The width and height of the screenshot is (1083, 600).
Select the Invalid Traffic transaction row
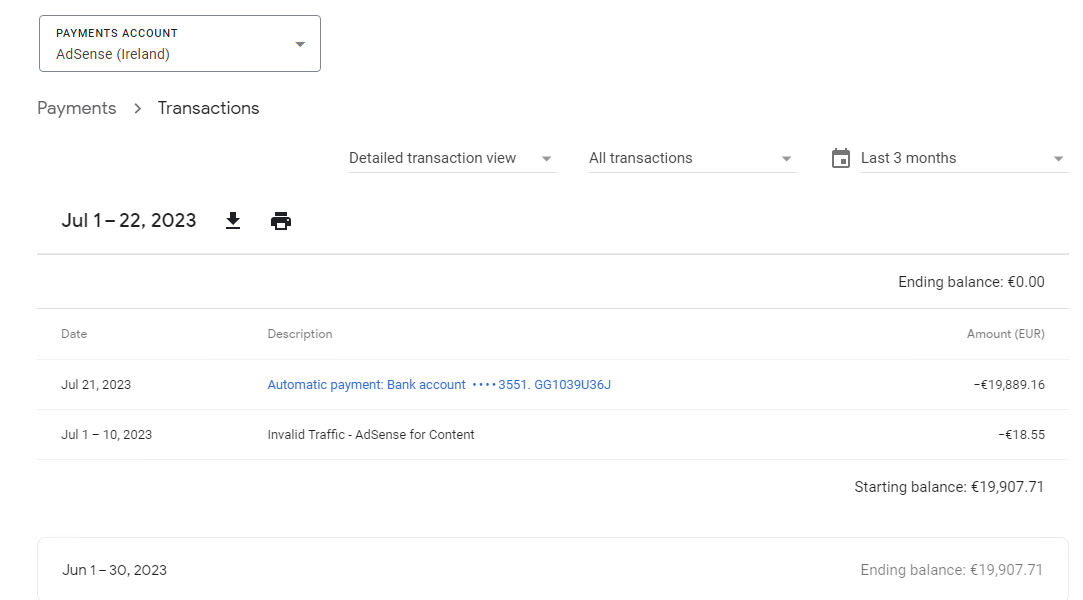[371, 435]
